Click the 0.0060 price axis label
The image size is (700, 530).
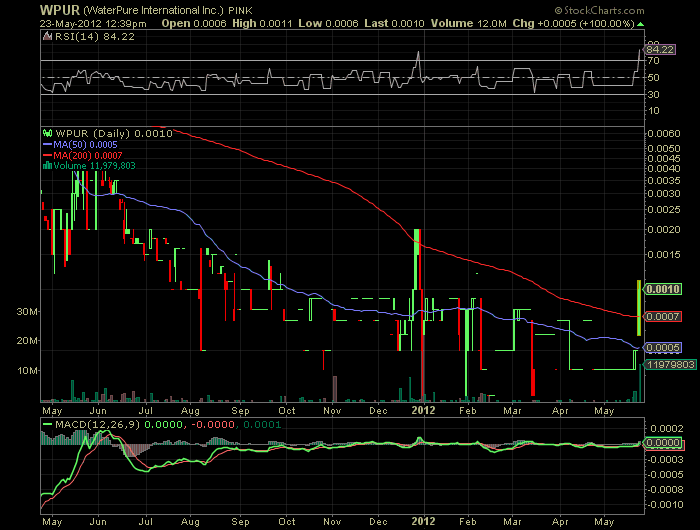[x=663, y=134]
